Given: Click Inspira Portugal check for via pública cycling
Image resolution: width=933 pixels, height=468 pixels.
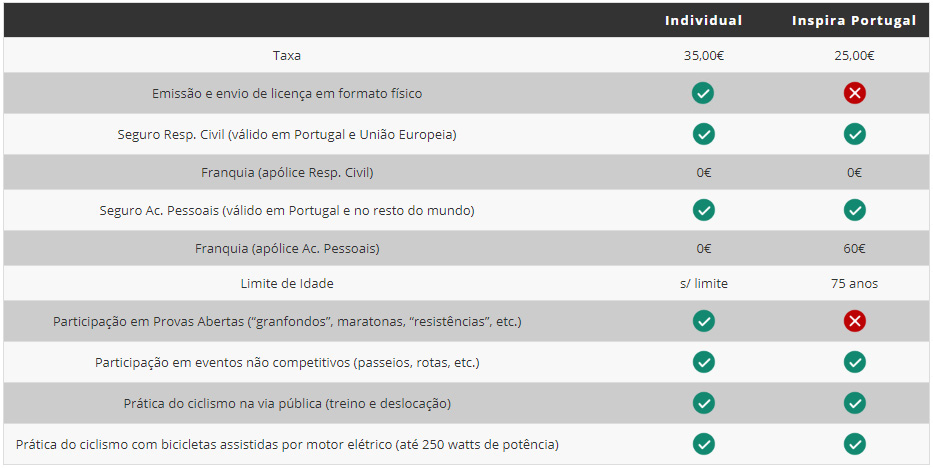Looking at the screenshot, I should click(x=854, y=403).
